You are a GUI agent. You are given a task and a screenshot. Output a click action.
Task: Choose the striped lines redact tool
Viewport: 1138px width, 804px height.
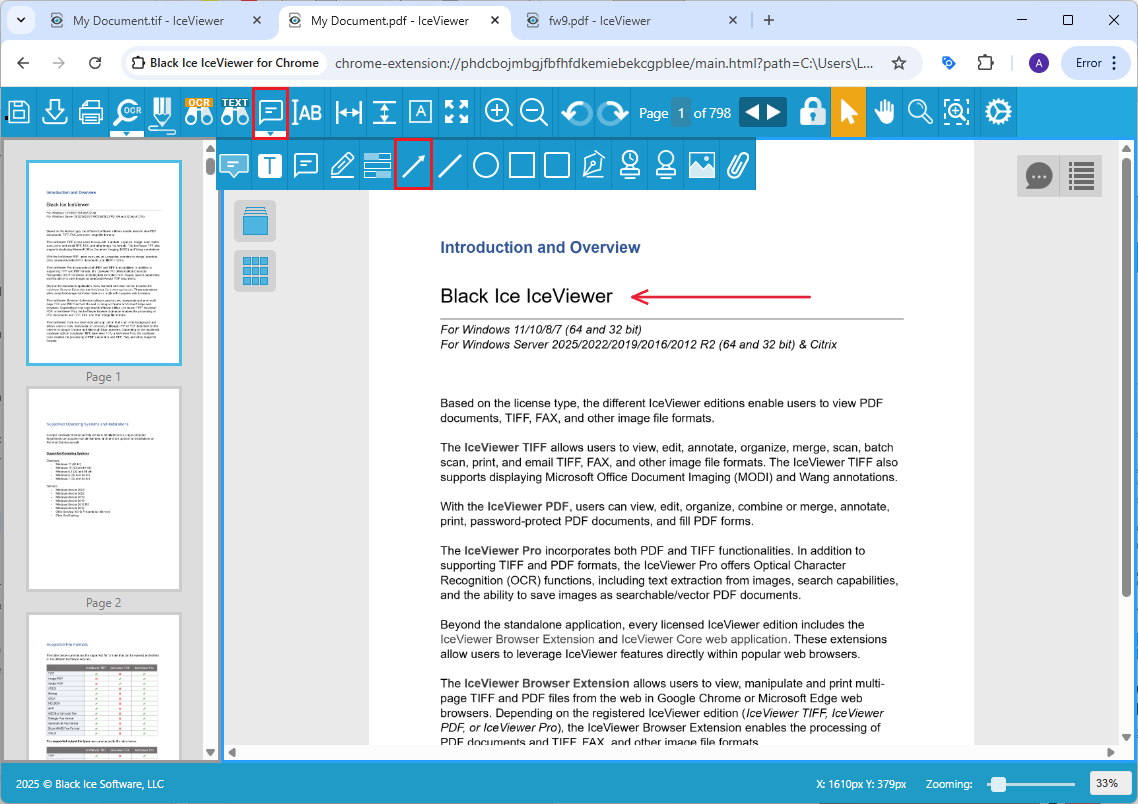click(x=377, y=165)
